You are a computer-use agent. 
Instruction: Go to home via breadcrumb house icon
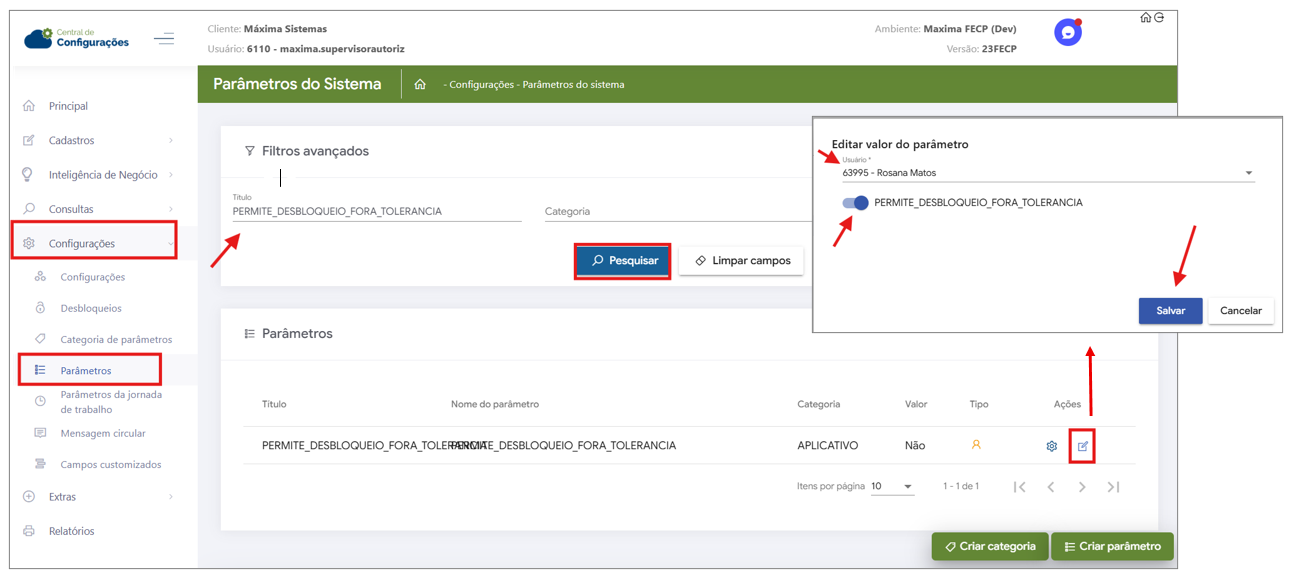[x=420, y=84]
